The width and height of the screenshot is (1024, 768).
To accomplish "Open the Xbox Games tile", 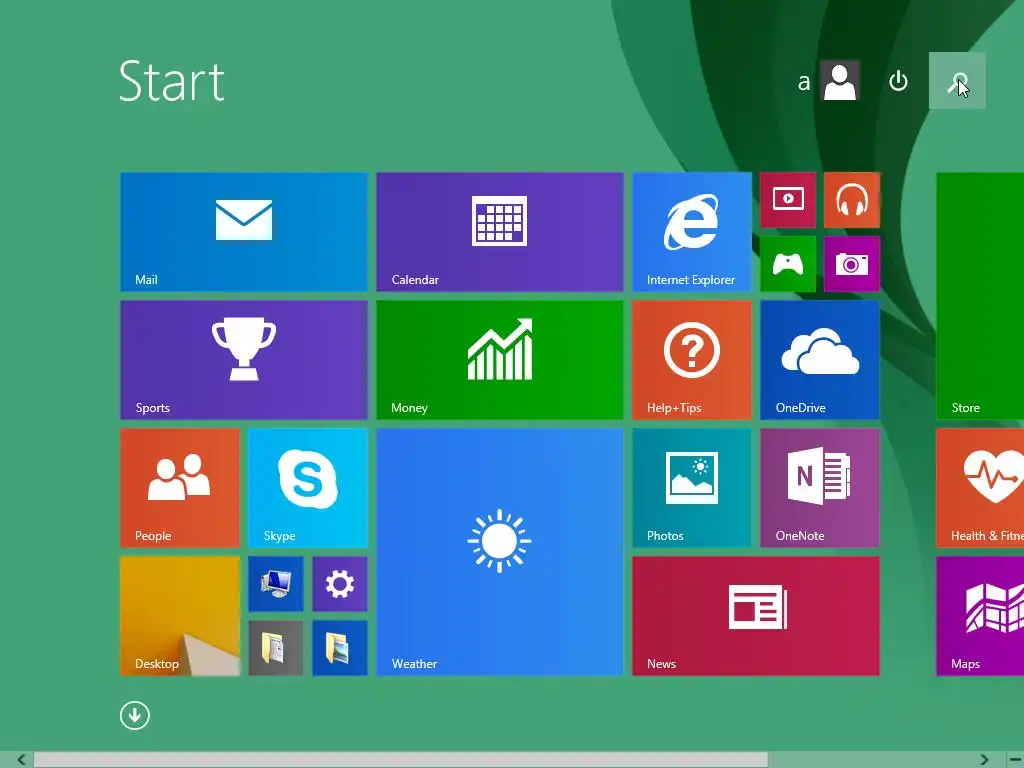I will point(788,264).
